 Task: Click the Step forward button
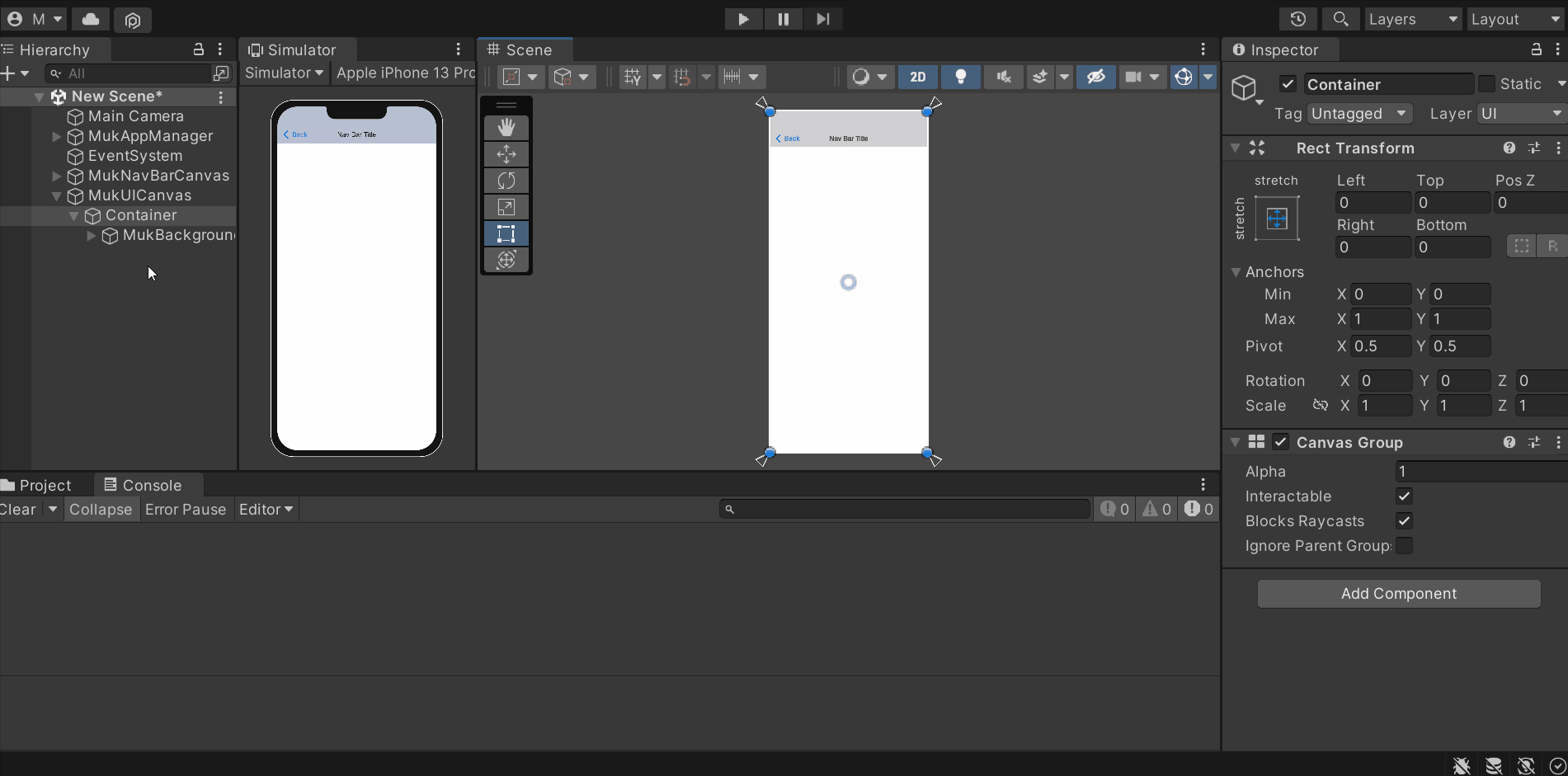click(822, 19)
